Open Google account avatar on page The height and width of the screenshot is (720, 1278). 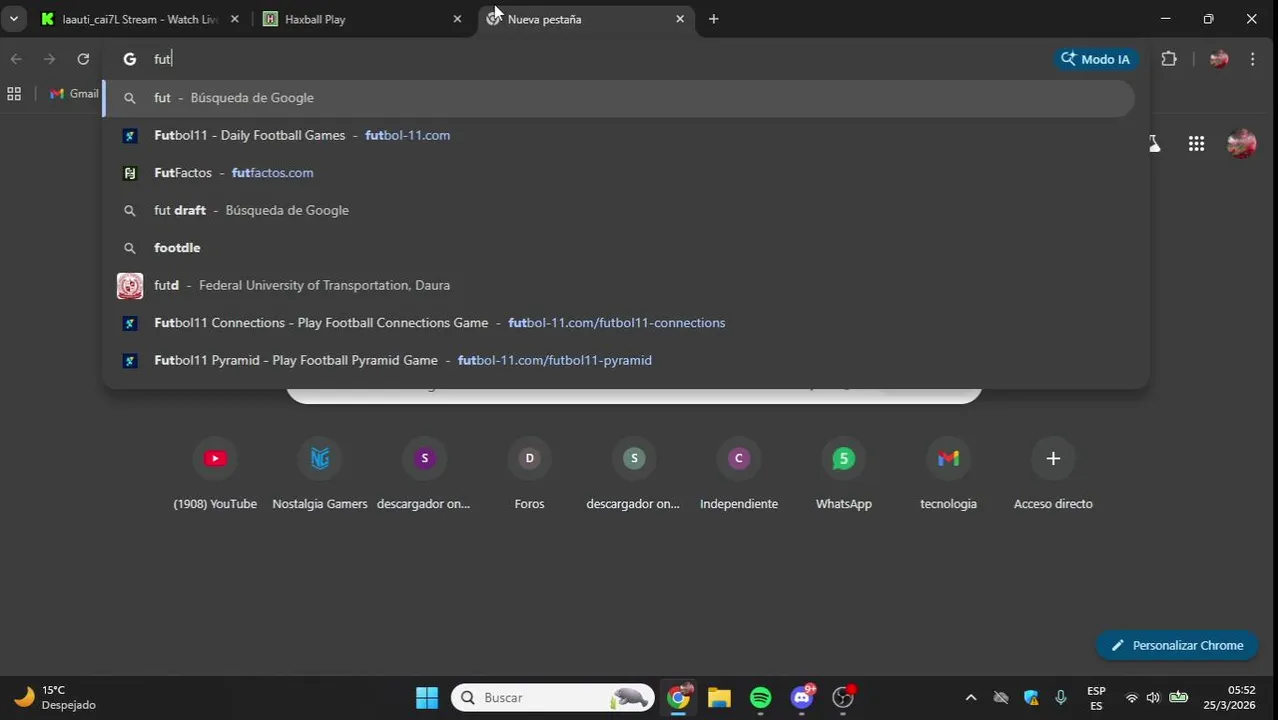coord(1241,144)
